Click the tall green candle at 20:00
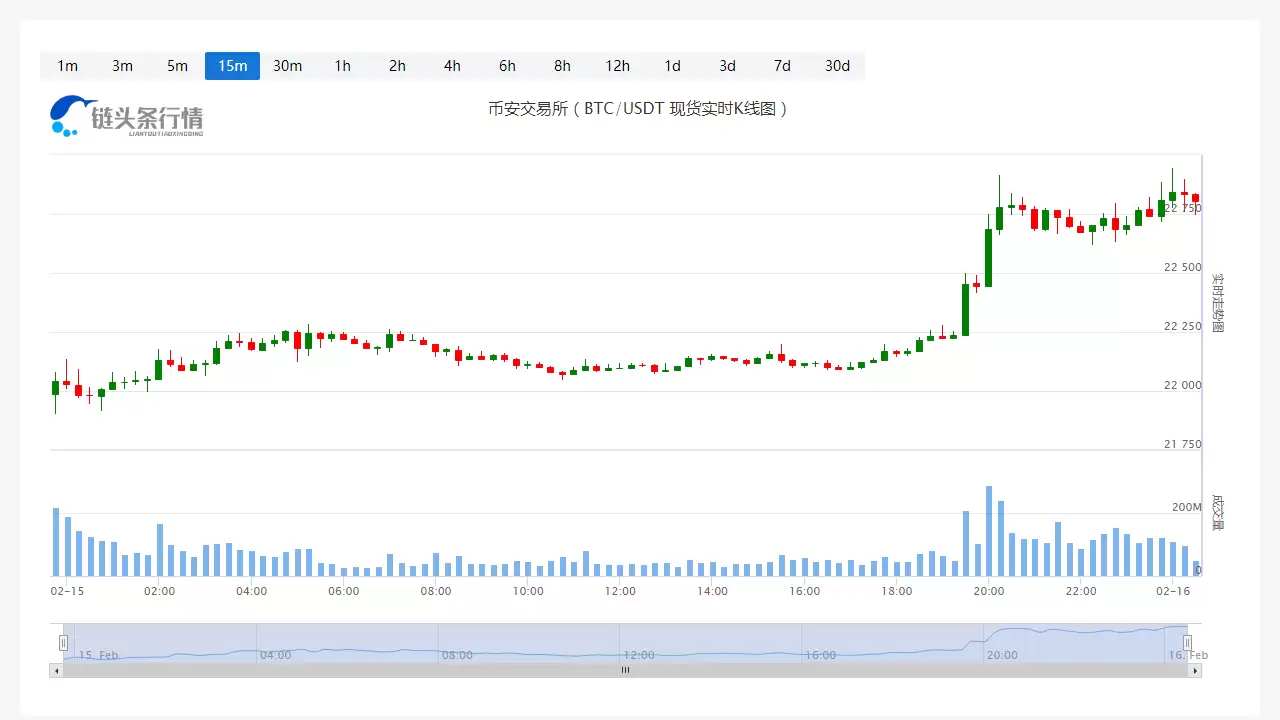Image resolution: width=1280 pixels, height=720 pixels. pos(988,257)
